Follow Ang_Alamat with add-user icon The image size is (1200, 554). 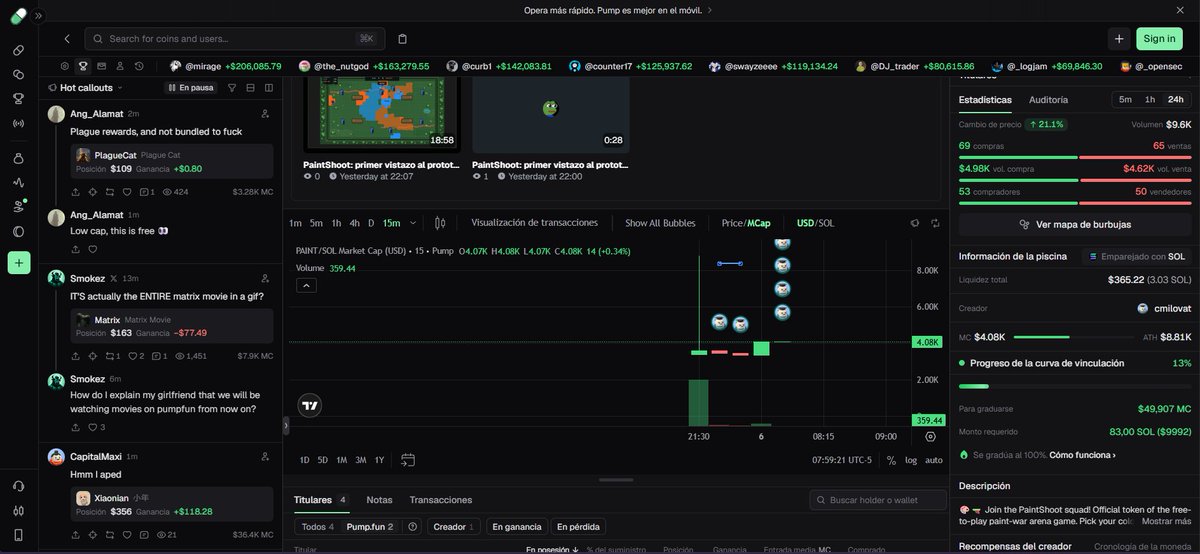coord(265,114)
